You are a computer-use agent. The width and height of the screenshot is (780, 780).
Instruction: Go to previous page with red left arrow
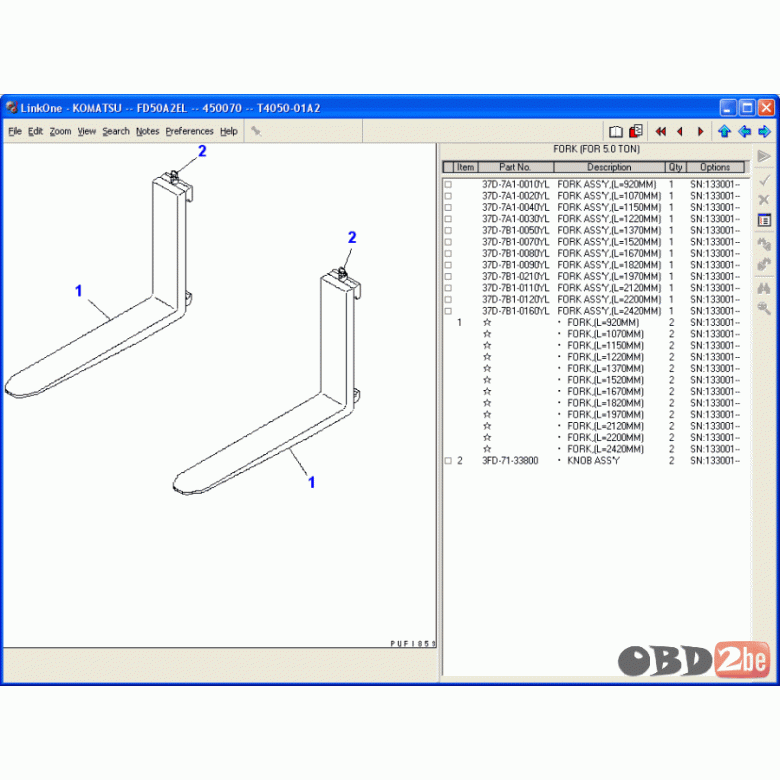pos(680,131)
